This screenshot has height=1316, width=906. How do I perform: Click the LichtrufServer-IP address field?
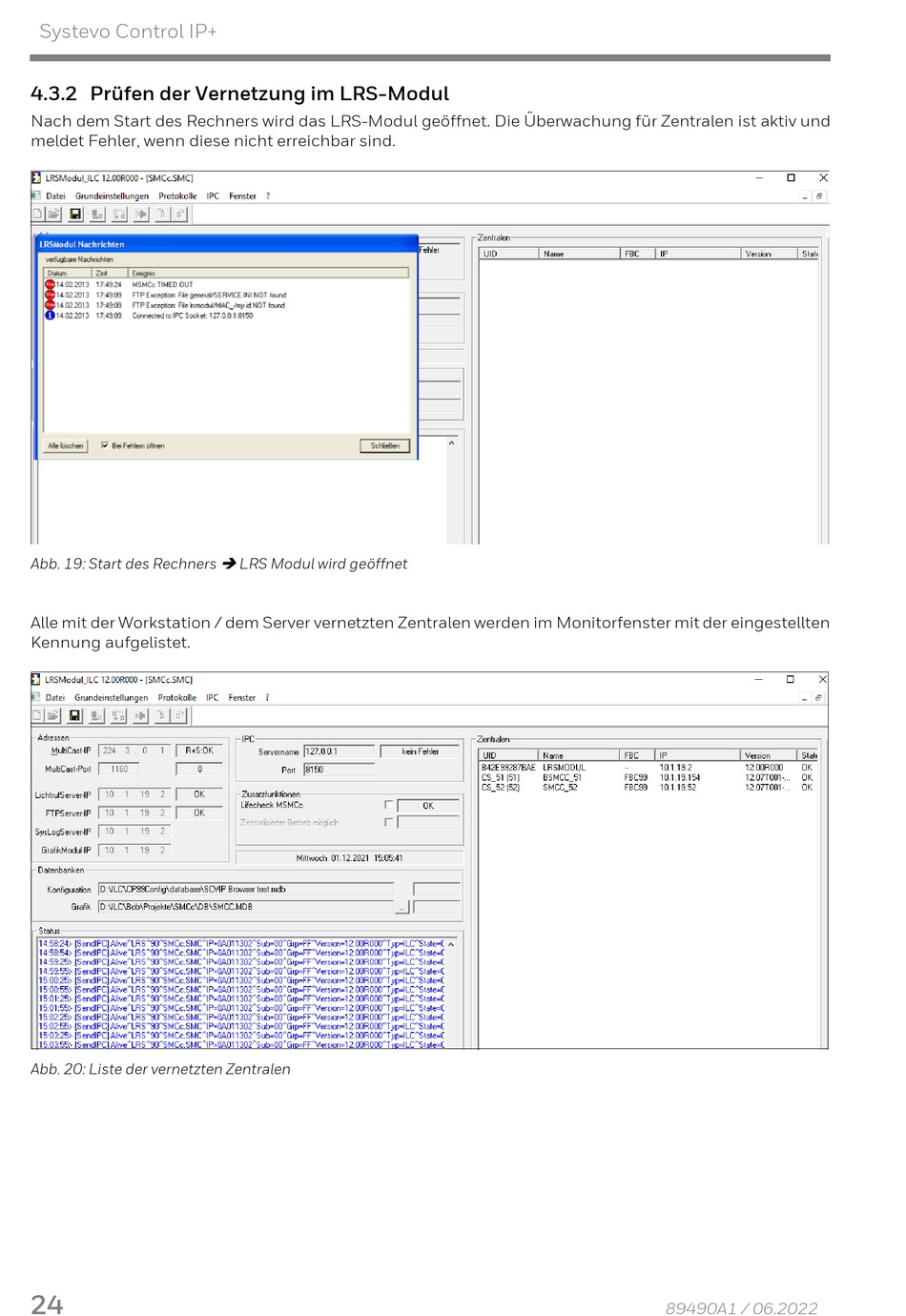click(x=134, y=794)
